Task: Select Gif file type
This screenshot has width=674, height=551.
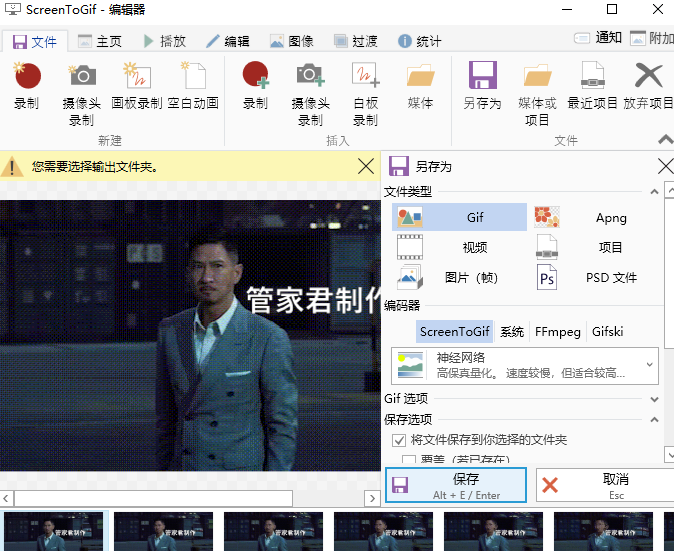Action: click(x=459, y=217)
